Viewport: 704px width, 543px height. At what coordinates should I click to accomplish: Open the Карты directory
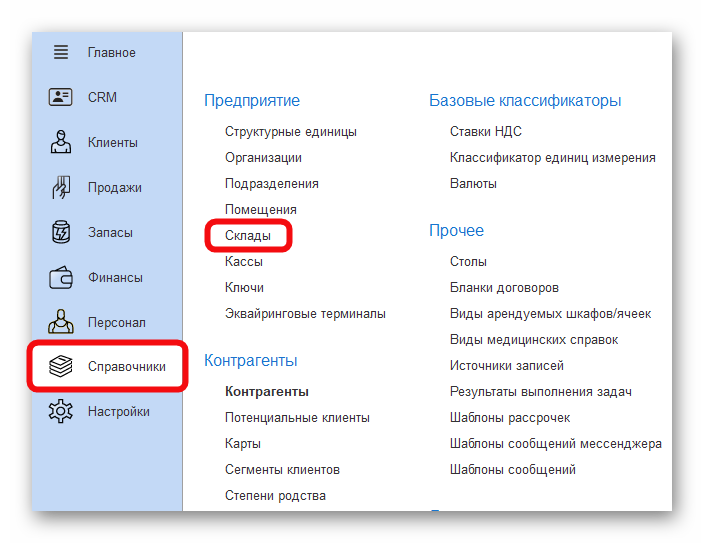pos(243,444)
